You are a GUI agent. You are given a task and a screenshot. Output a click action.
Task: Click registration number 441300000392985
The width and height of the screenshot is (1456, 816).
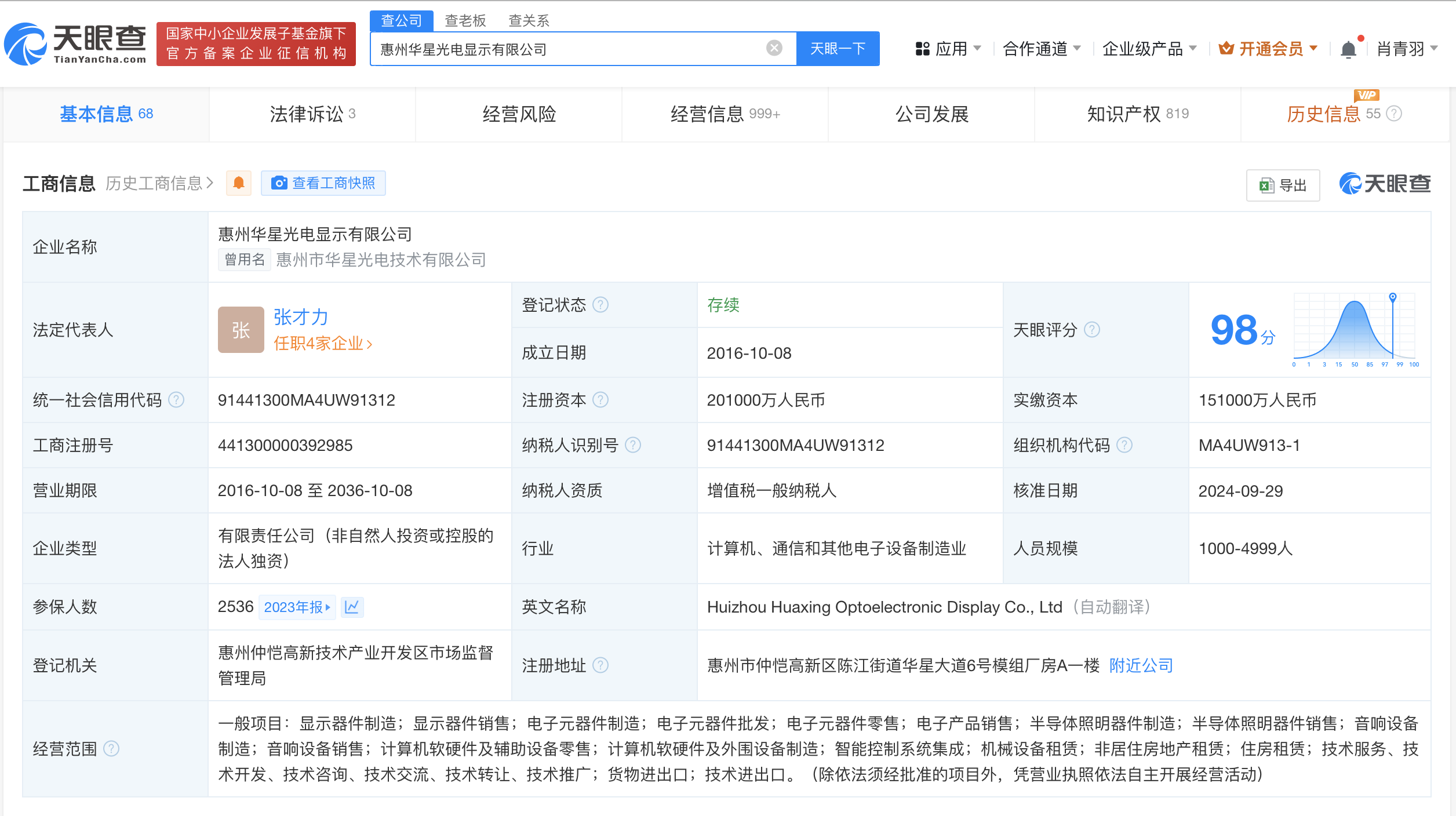(285, 445)
